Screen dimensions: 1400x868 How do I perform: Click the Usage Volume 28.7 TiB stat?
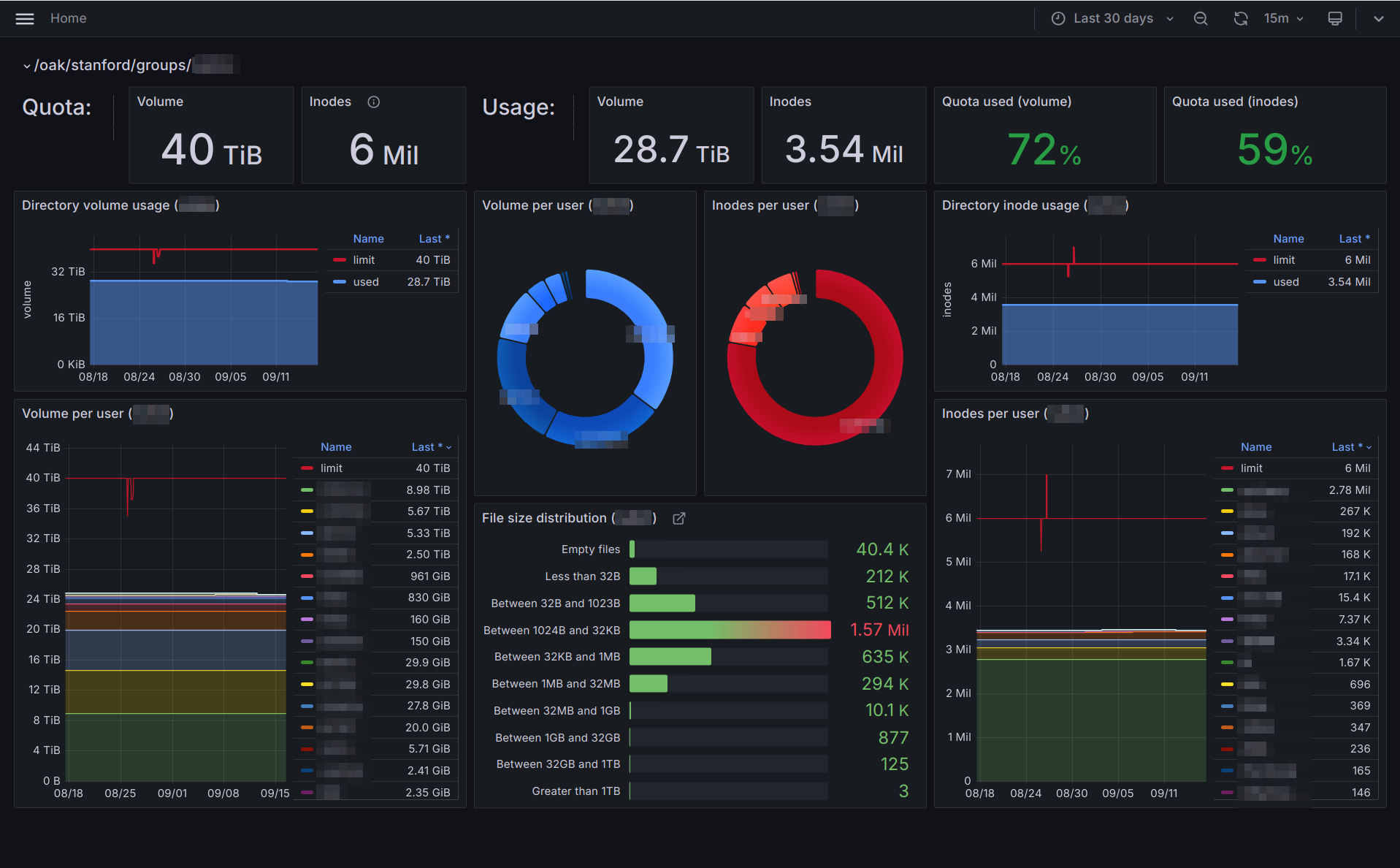coord(671,150)
